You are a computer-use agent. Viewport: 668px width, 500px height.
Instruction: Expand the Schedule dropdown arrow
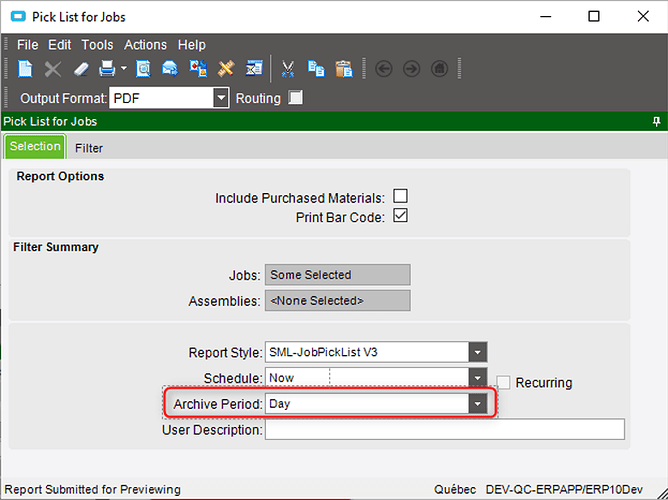point(478,378)
